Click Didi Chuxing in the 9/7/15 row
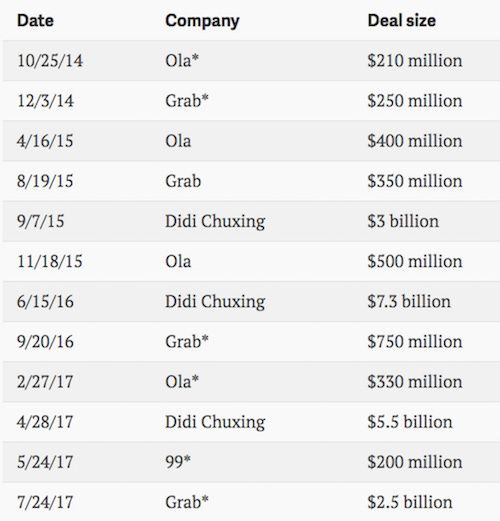The image size is (500, 521). point(215,222)
